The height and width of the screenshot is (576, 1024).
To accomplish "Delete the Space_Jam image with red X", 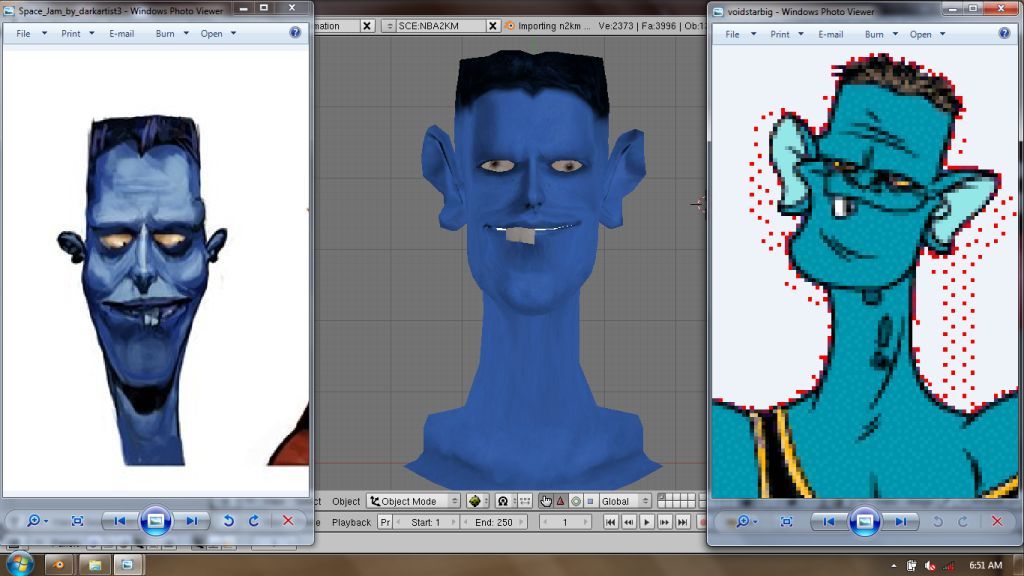I will 288,520.
